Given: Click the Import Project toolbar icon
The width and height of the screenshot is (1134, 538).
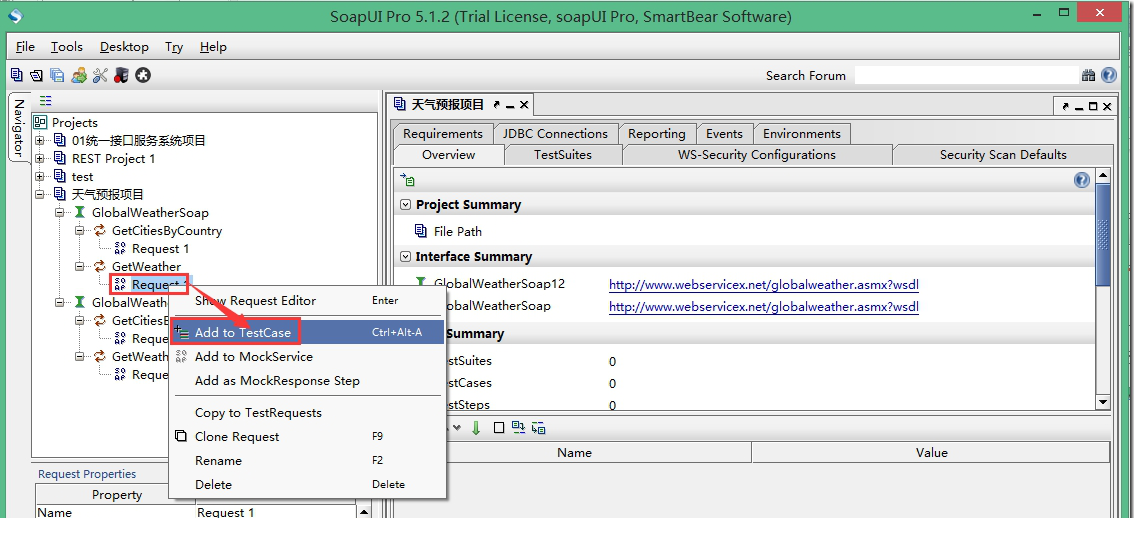Looking at the screenshot, I should pos(37,75).
